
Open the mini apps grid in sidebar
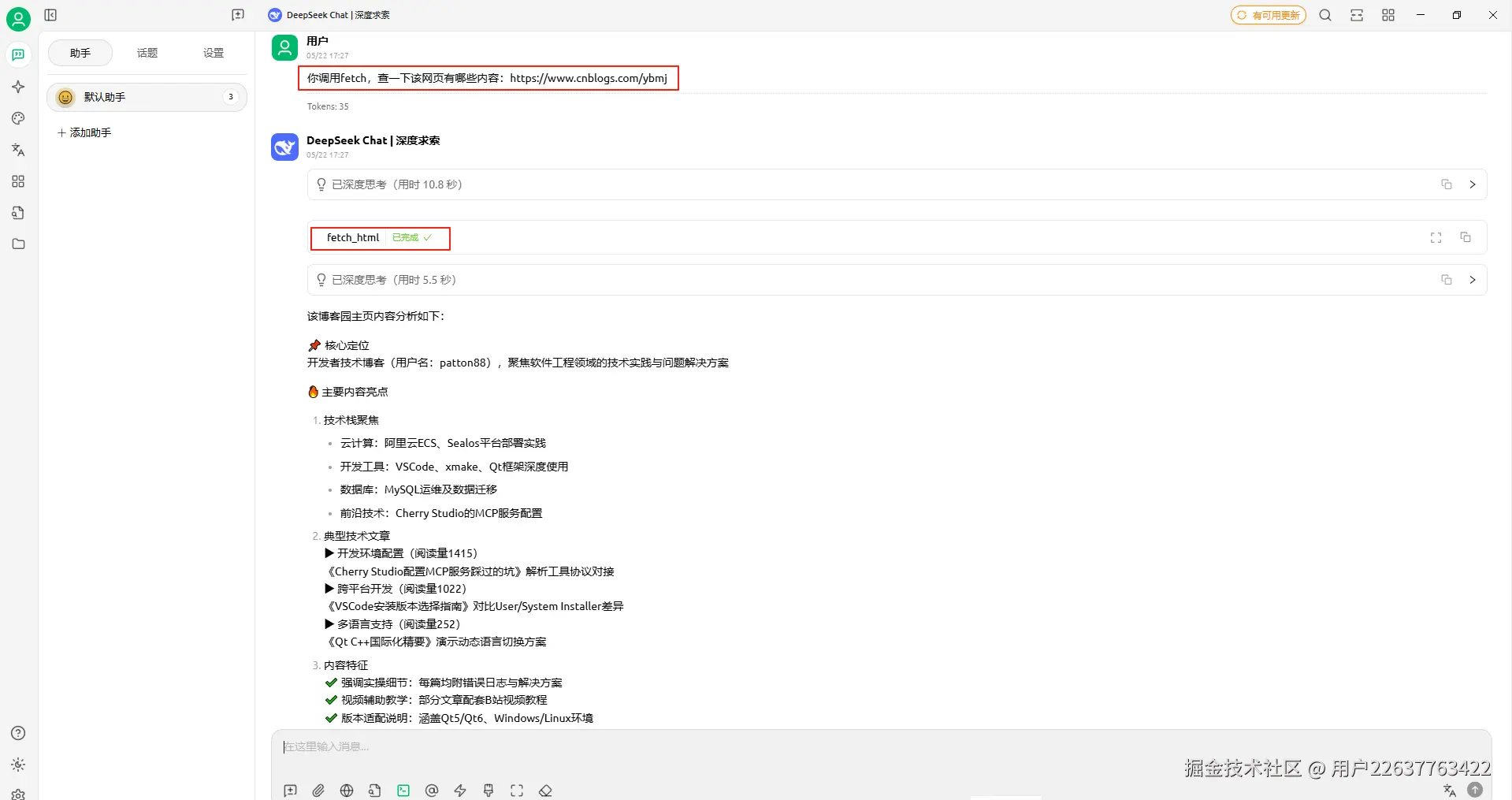coord(18,181)
